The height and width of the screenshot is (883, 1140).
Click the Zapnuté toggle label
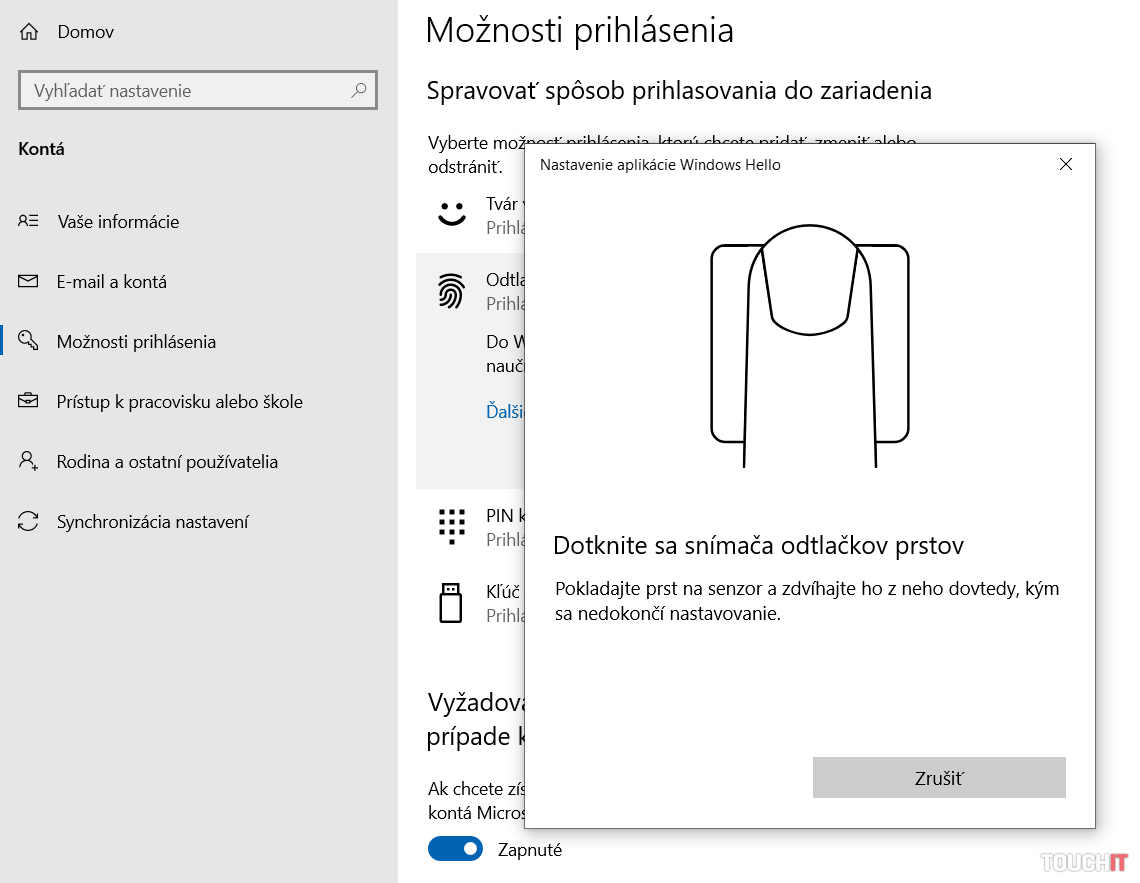[529, 850]
